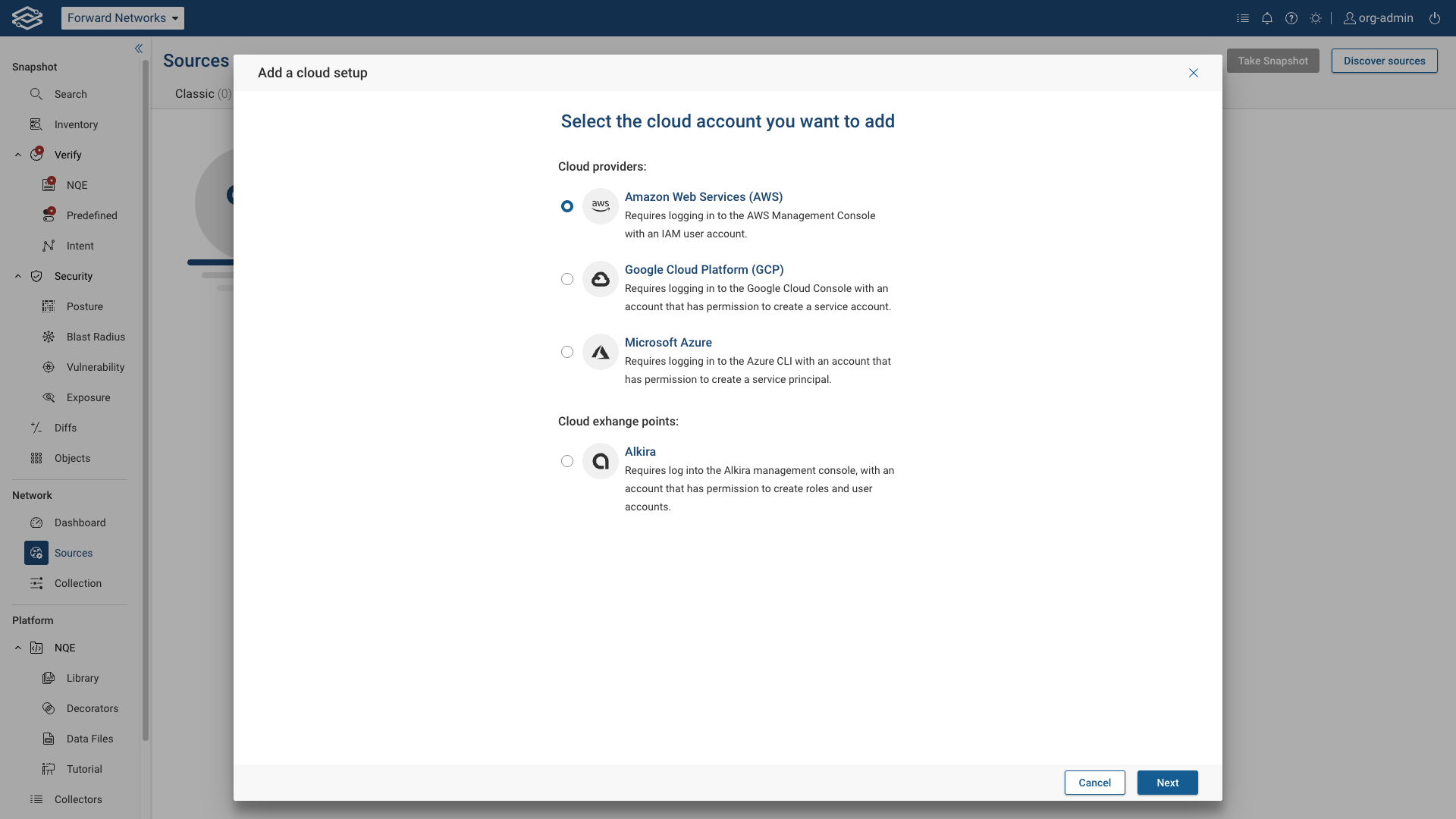Collapse the left sidebar

(x=139, y=48)
